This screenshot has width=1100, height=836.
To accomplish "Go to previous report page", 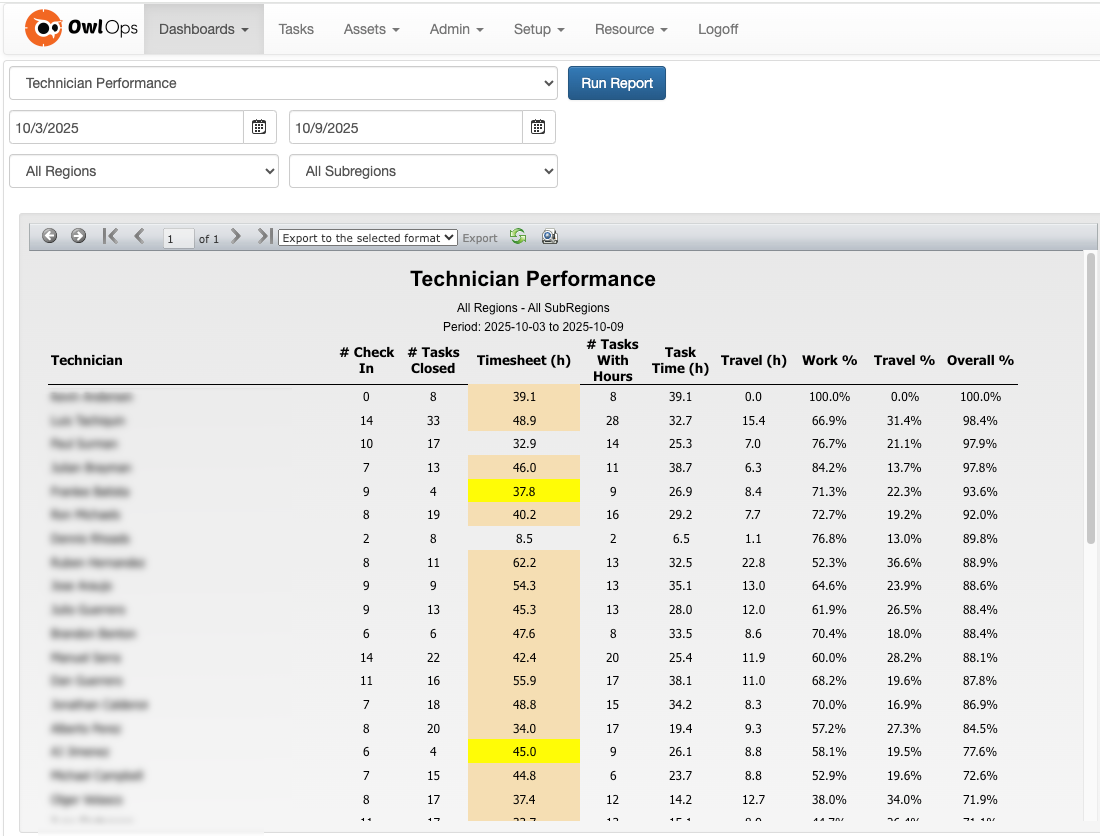I will (139, 237).
